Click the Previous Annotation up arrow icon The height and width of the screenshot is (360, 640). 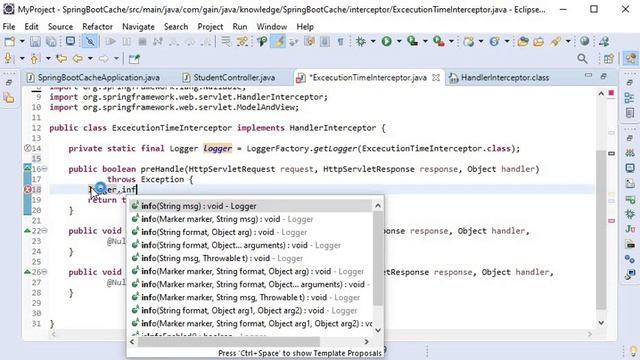click(x=35, y=59)
